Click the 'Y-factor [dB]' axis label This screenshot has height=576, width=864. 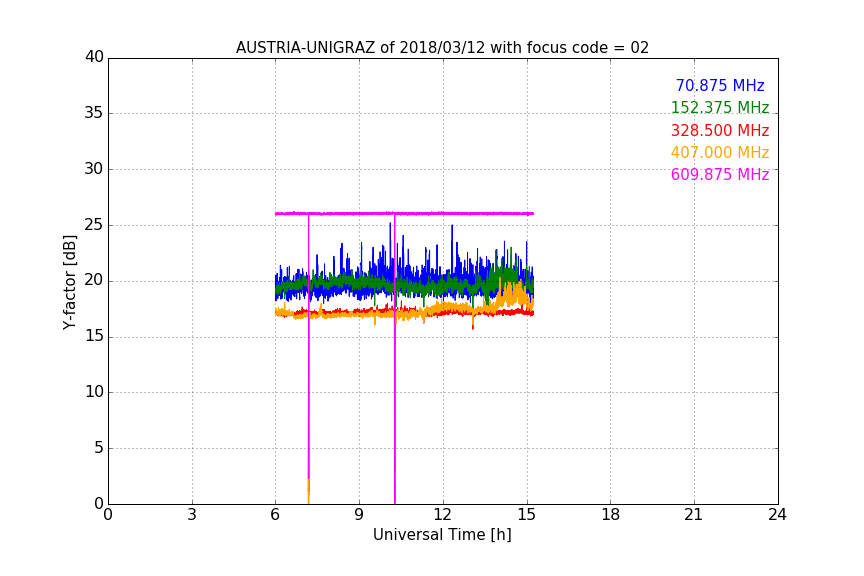69,282
